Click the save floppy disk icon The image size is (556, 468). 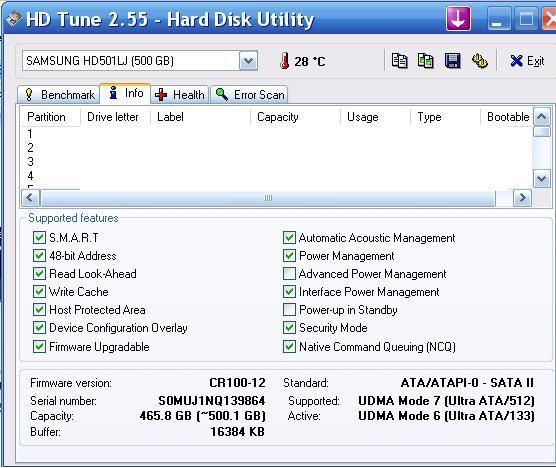click(x=452, y=61)
